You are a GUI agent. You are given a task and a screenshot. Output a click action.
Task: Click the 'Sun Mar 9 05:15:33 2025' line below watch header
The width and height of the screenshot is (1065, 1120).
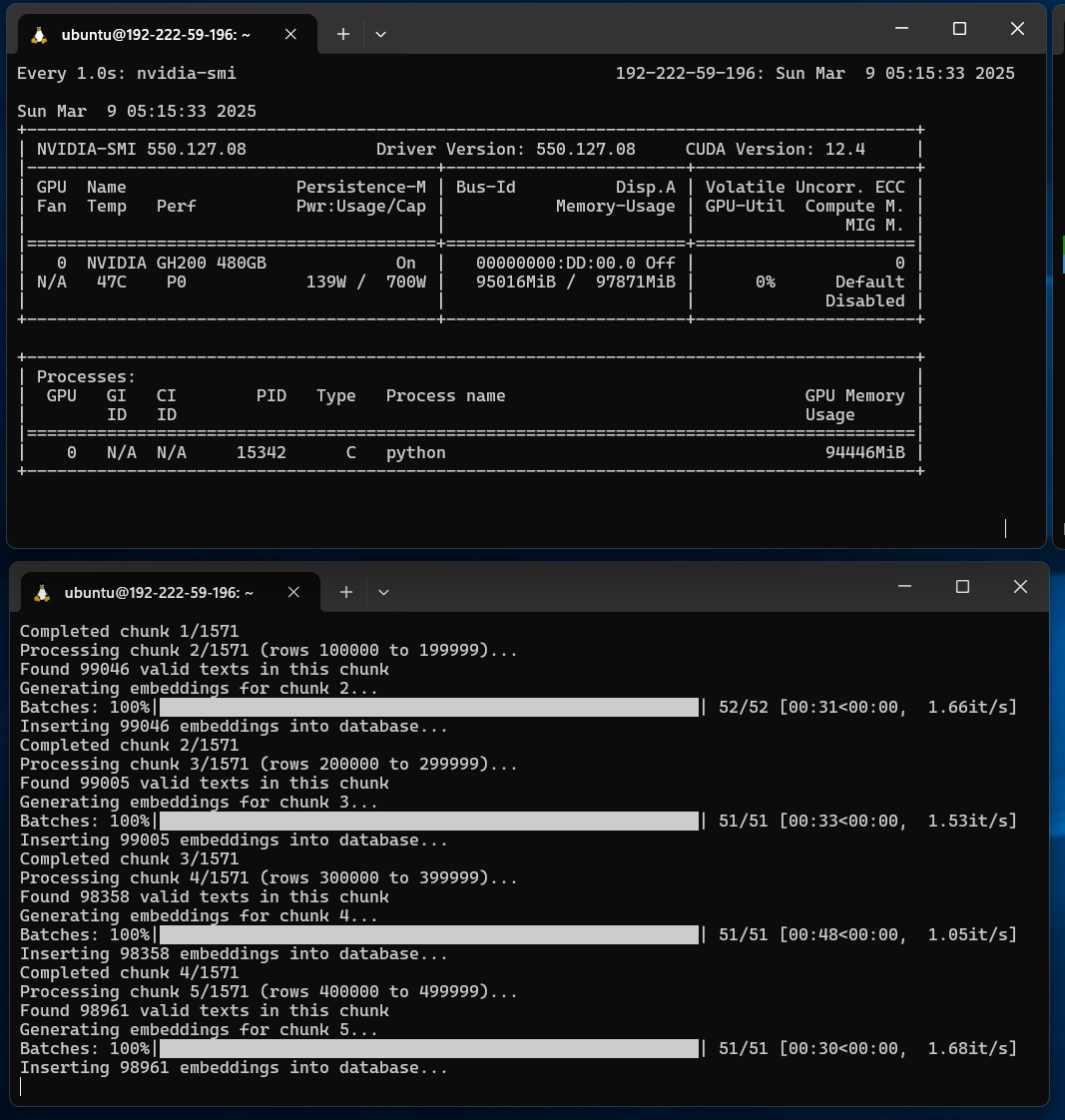point(137,112)
